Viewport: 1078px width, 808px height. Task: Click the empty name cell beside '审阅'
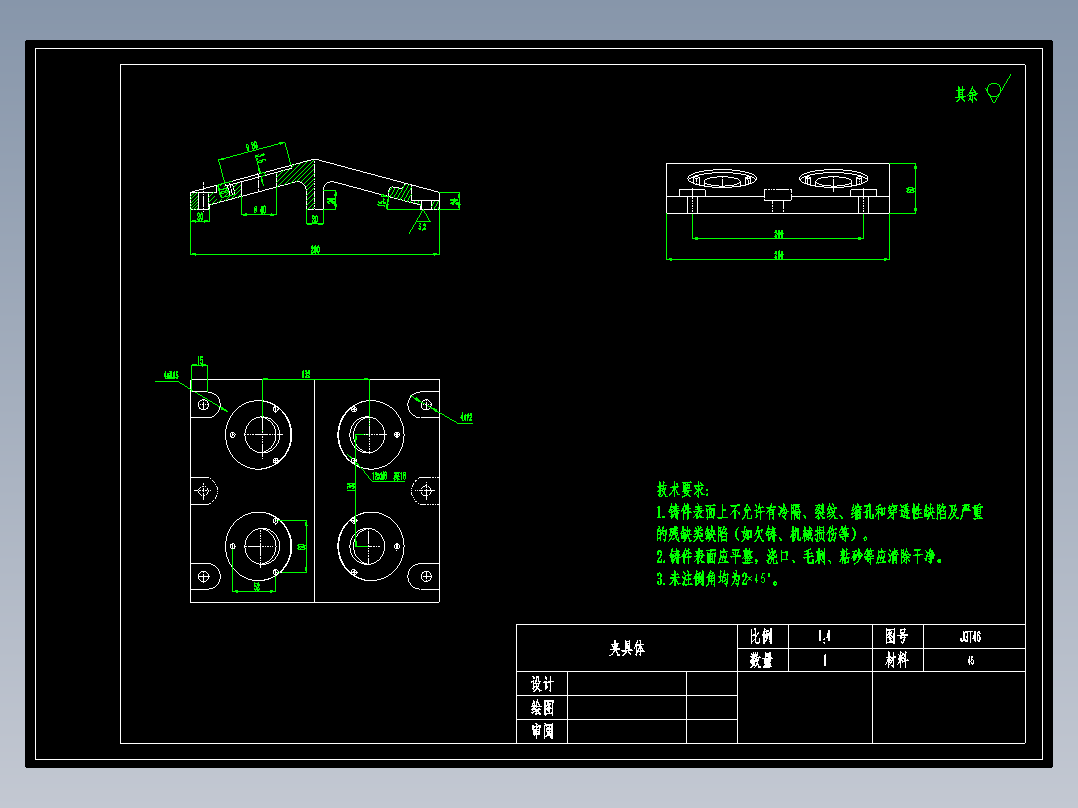coord(626,731)
